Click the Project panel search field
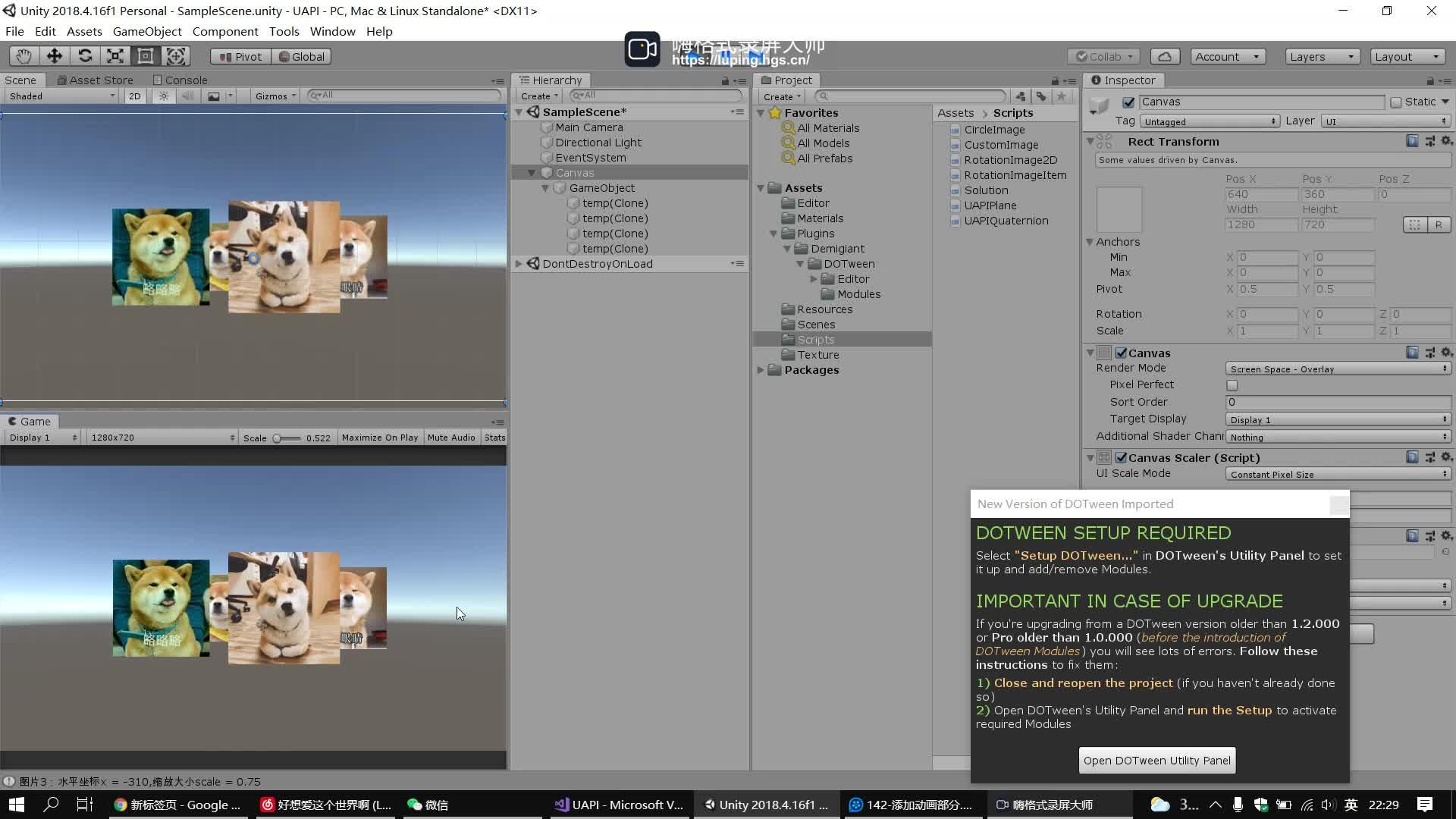The image size is (1456, 819). click(x=910, y=96)
